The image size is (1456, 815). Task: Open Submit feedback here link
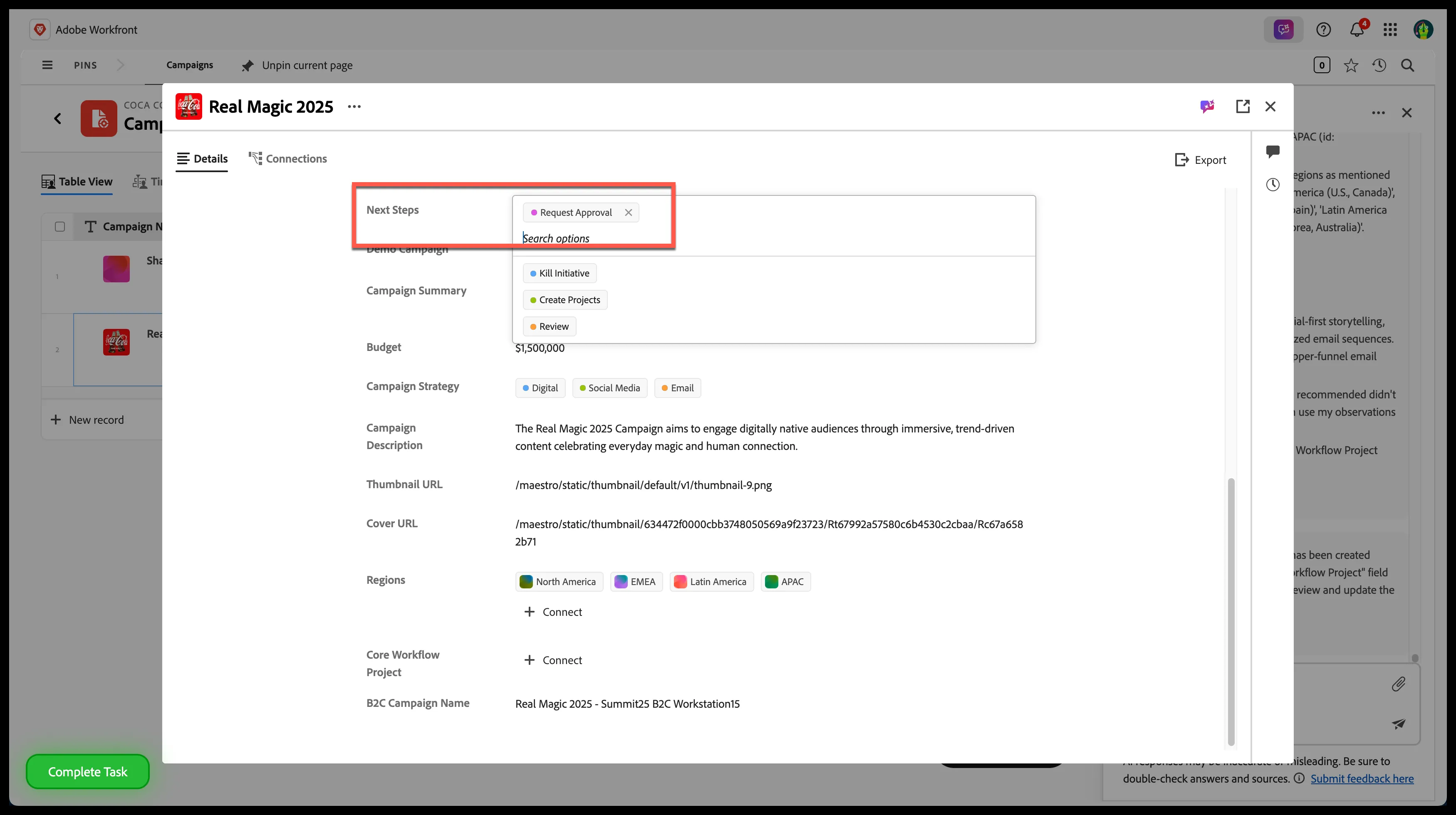click(x=1362, y=778)
